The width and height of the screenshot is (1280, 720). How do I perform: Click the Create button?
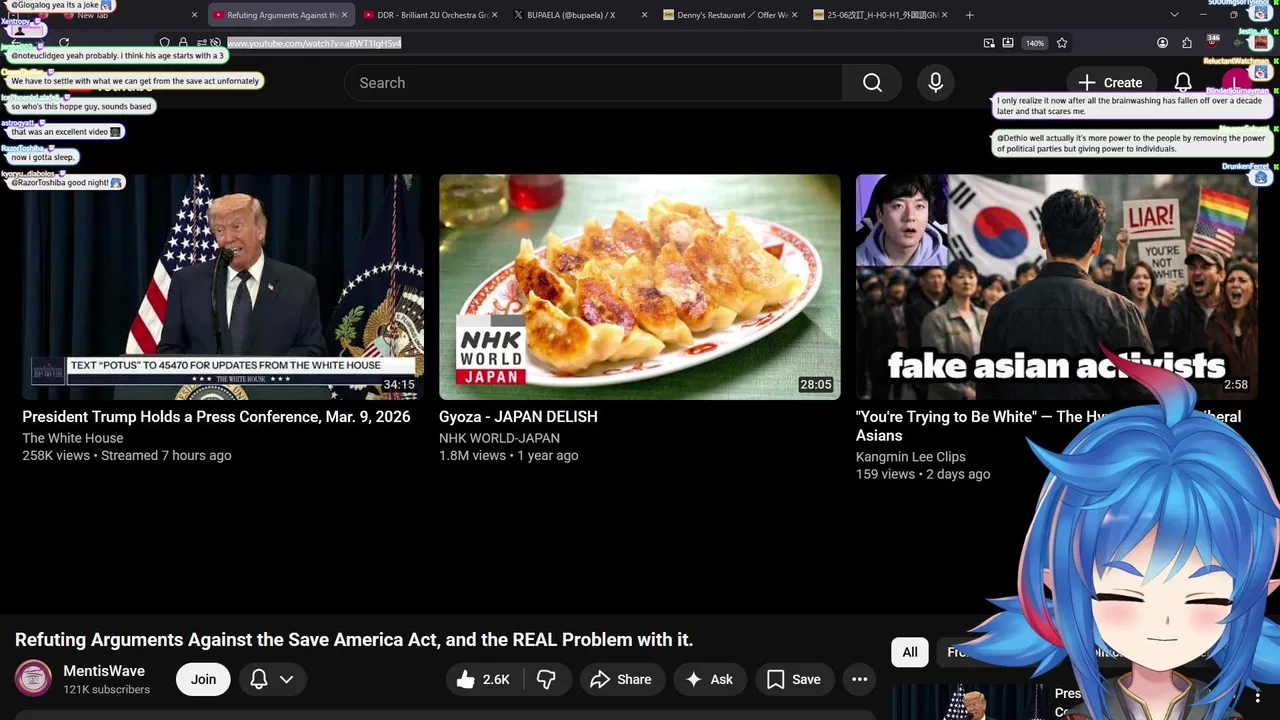[1111, 83]
